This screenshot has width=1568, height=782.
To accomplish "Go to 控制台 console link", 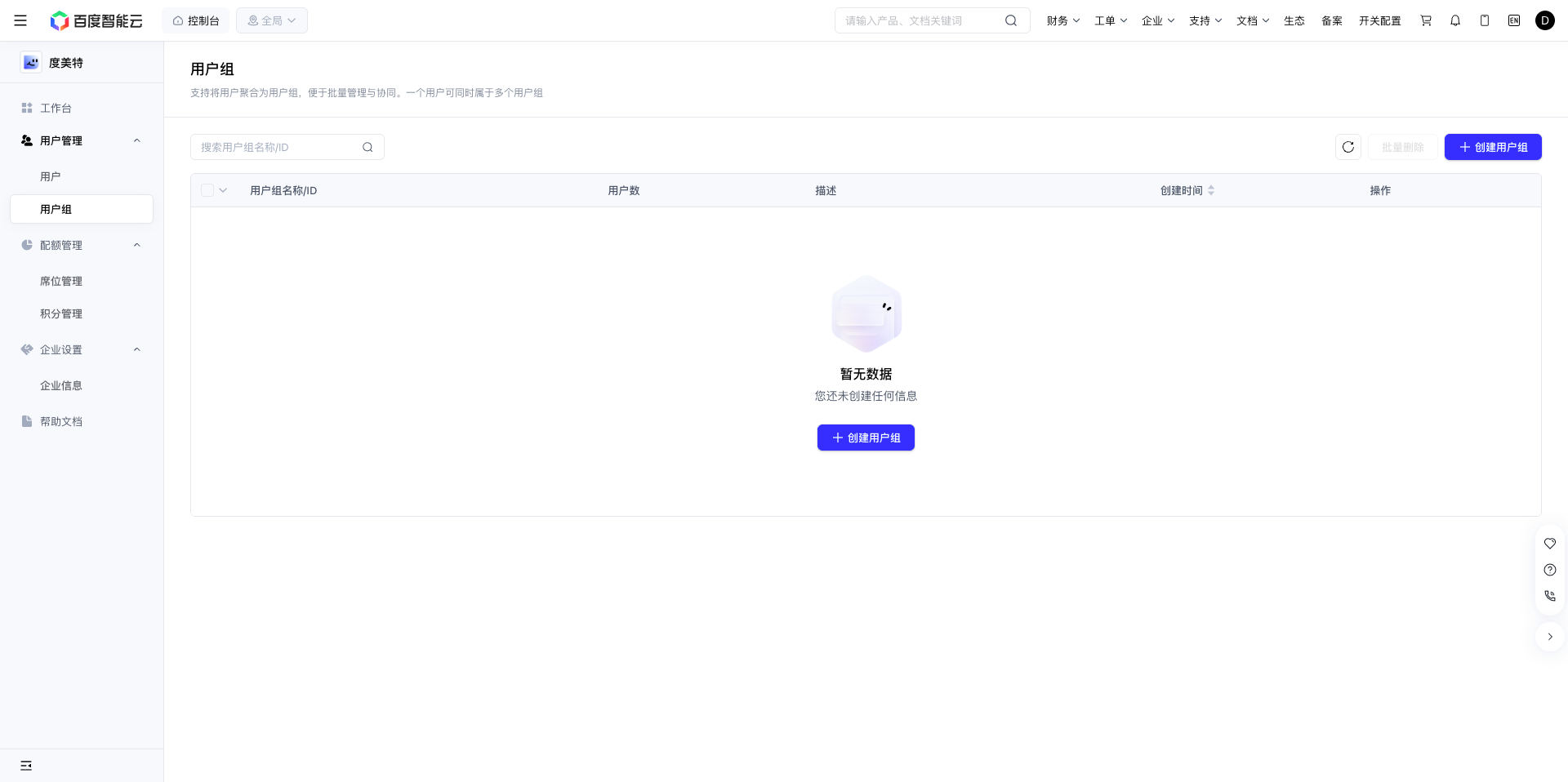I will [x=196, y=20].
